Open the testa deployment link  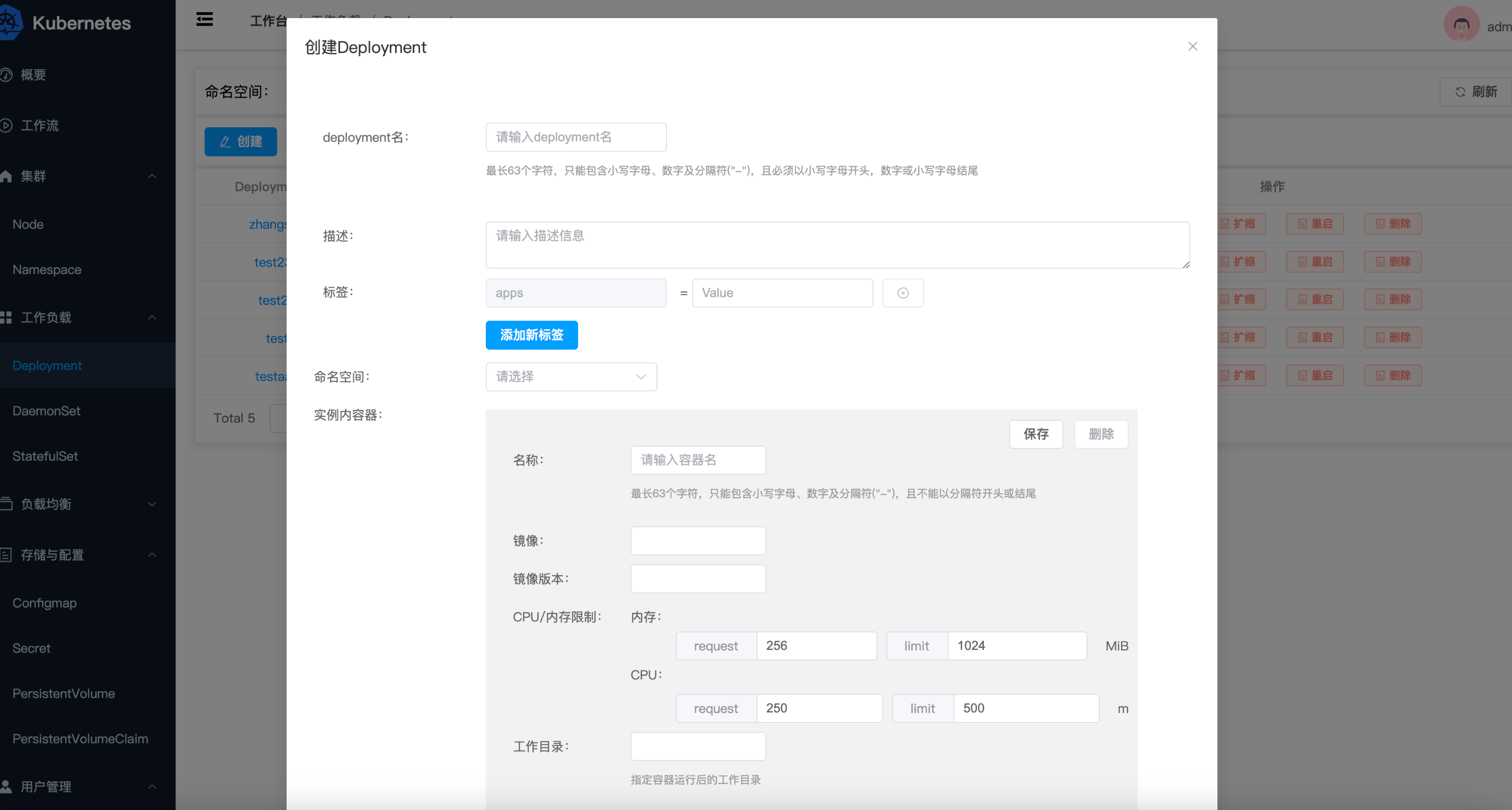[x=271, y=376]
